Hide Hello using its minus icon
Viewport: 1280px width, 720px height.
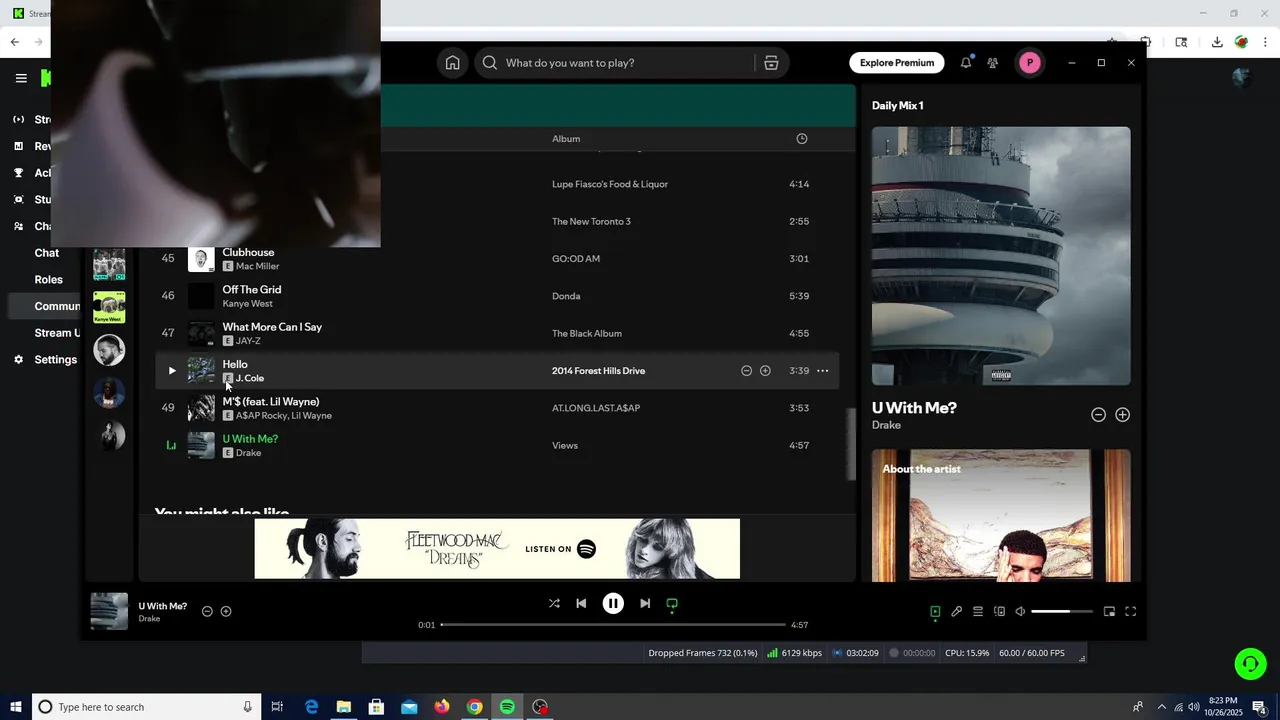746,371
